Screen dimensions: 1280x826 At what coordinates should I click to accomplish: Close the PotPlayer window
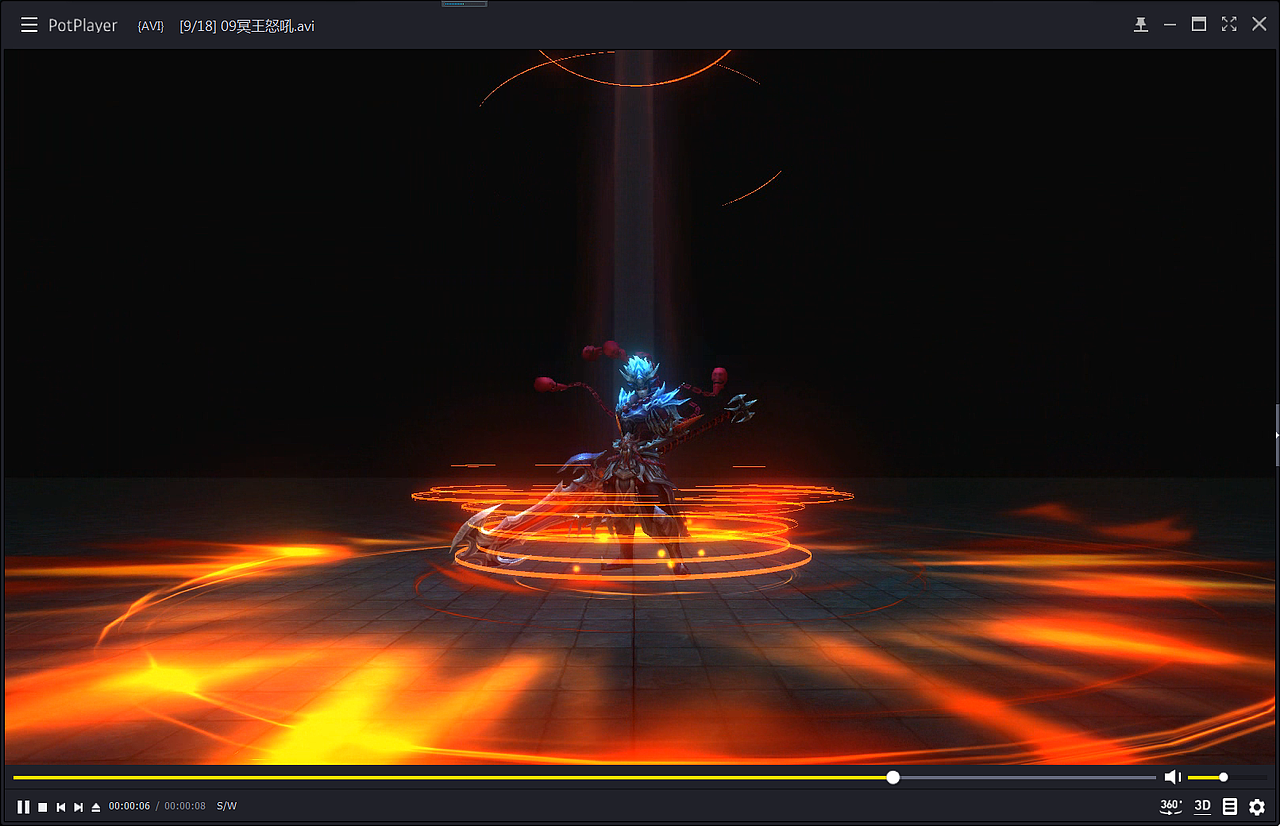click(x=1259, y=24)
